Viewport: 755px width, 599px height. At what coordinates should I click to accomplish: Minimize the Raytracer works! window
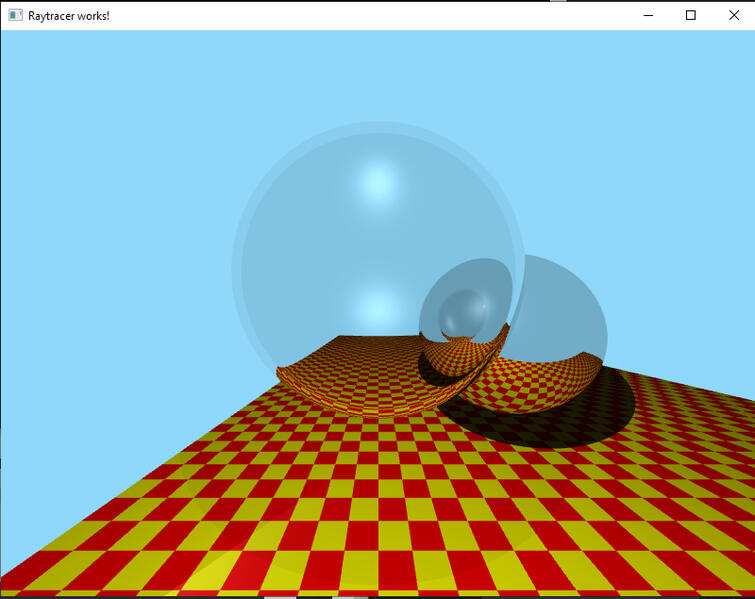(x=648, y=15)
